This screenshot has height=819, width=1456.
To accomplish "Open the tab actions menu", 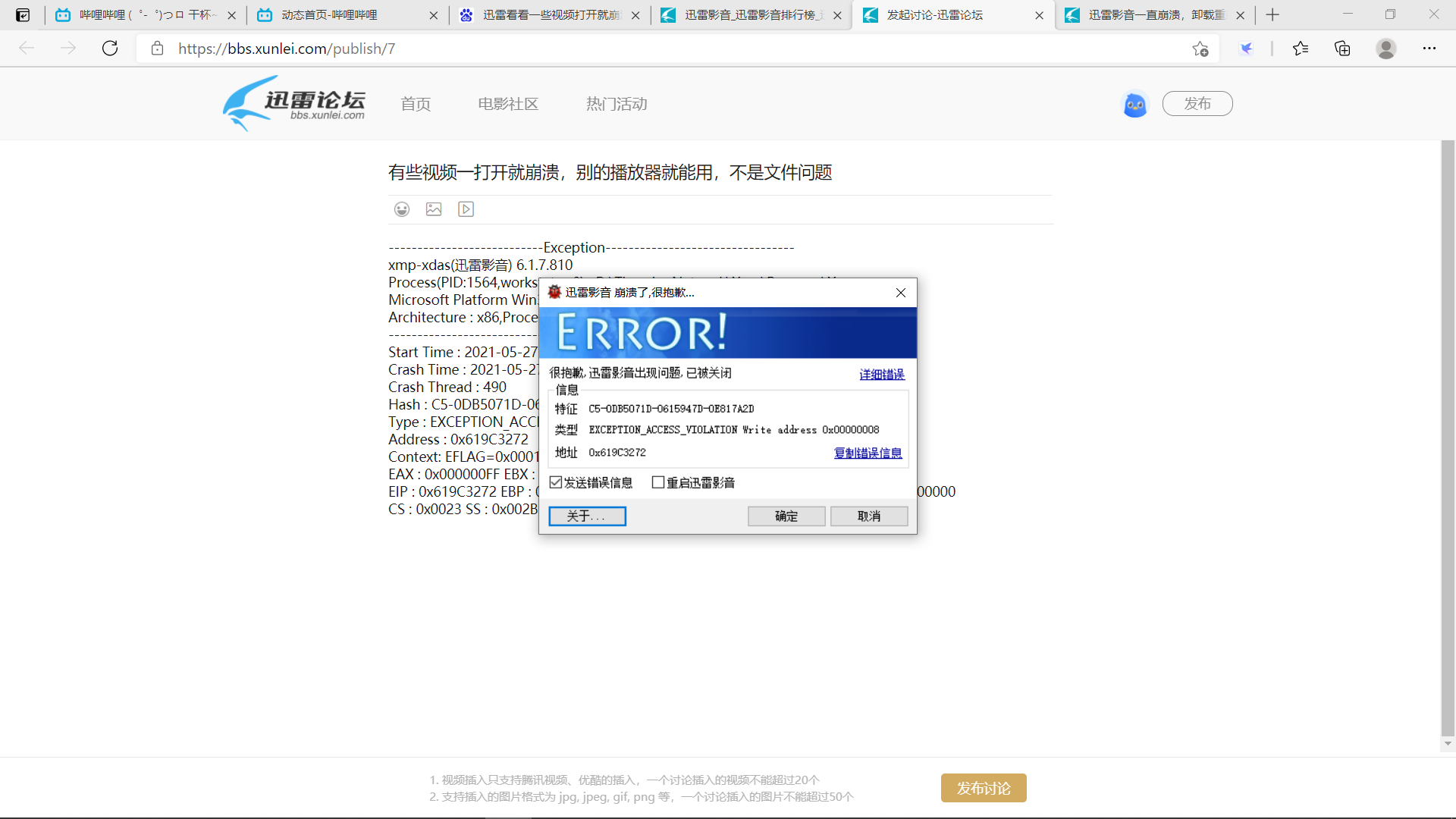I will click(x=23, y=14).
